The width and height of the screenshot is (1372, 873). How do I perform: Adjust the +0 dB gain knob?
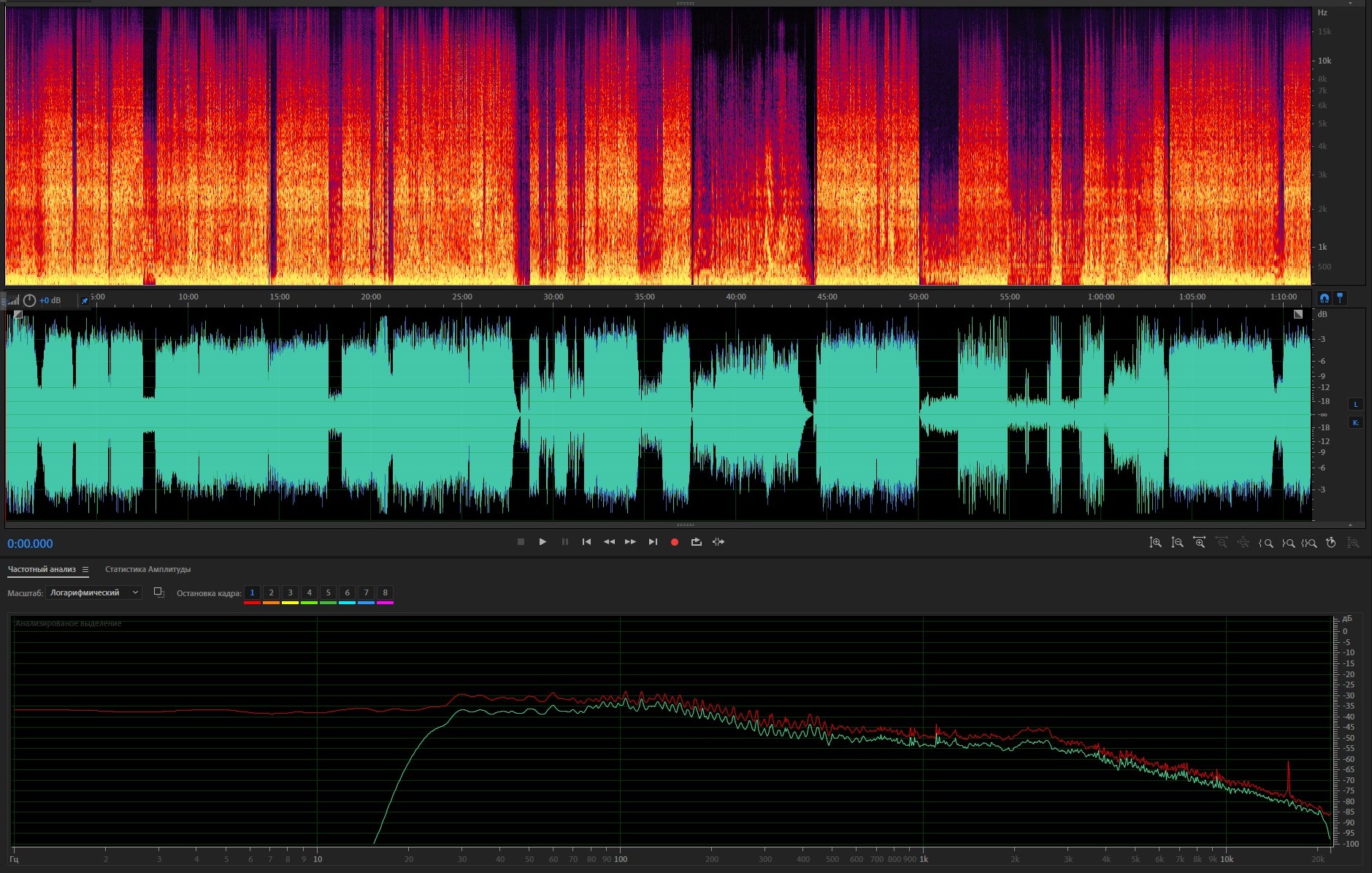pos(29,300)
